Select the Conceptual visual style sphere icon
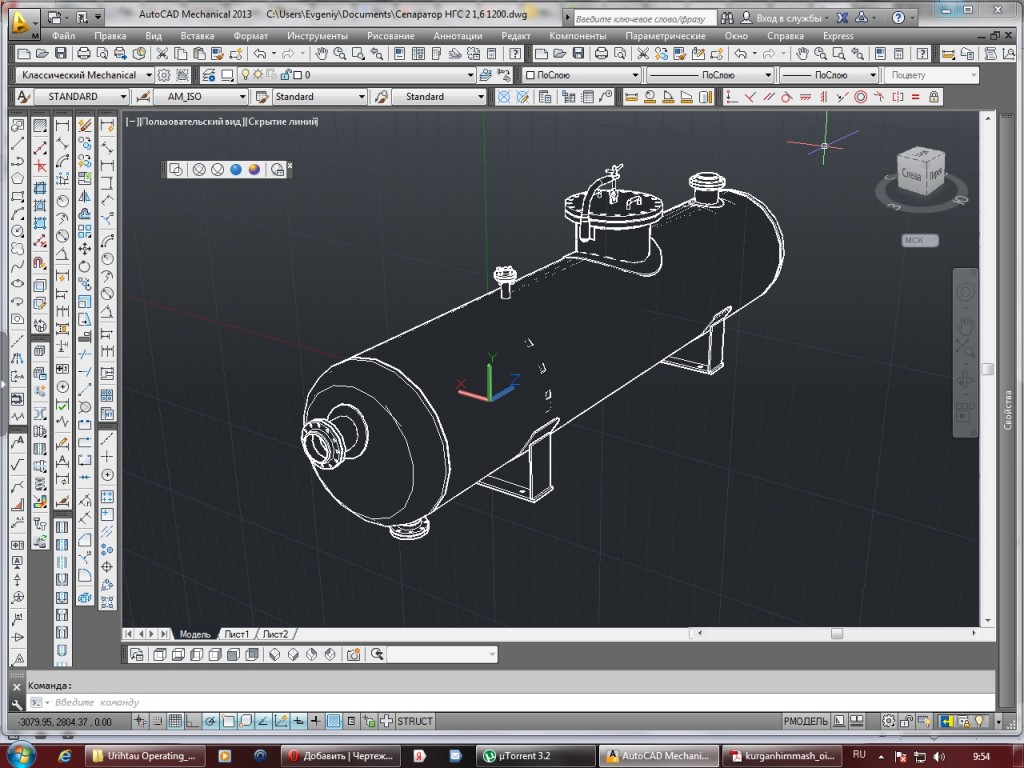The width and height of the screenshot is (1024, 768). click(254, 170)
